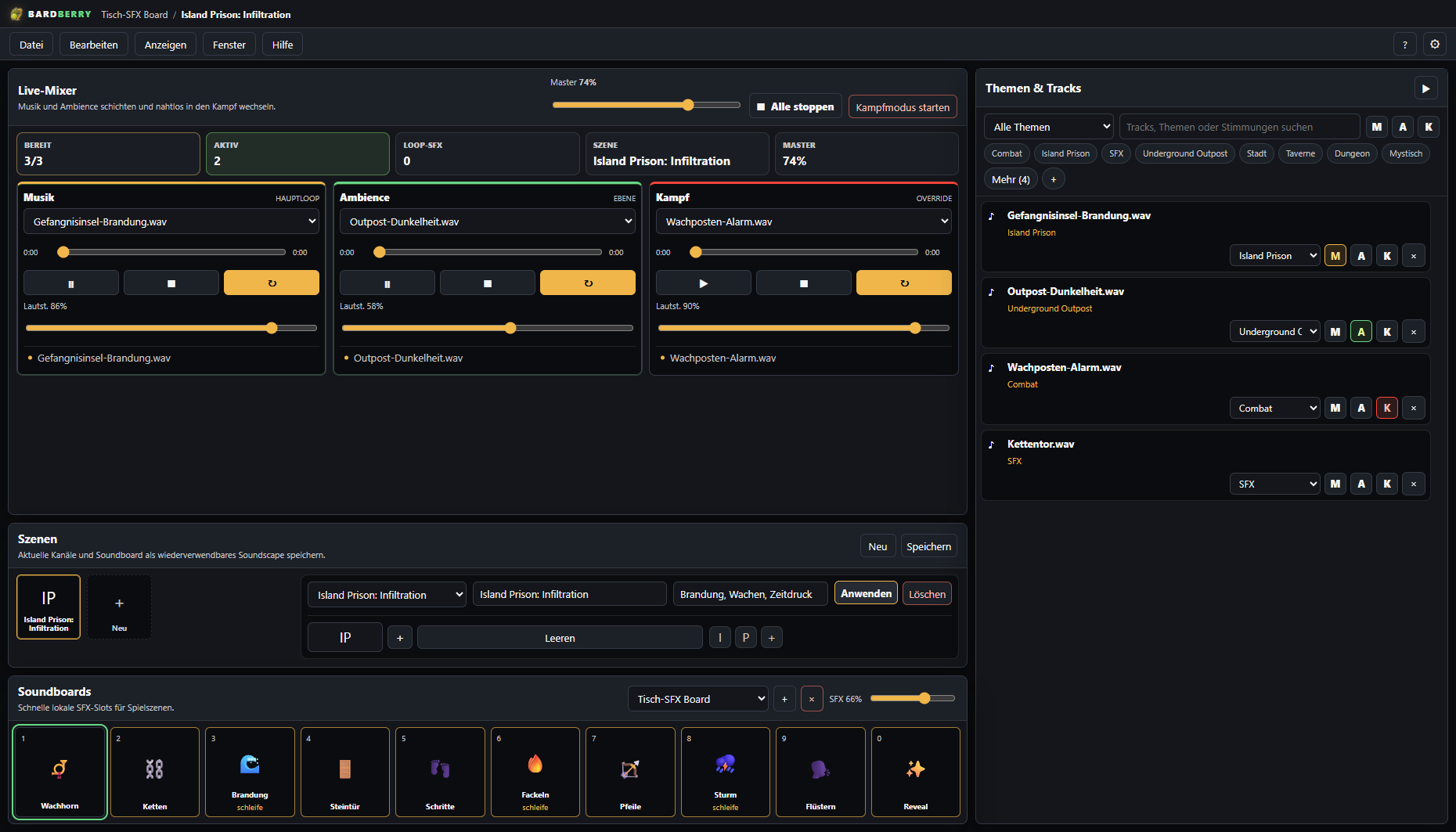Assign Gefangnisinsel-Brandung.wav to Musik with M
Screen dimensions: 1456x832
[1335, 256]
